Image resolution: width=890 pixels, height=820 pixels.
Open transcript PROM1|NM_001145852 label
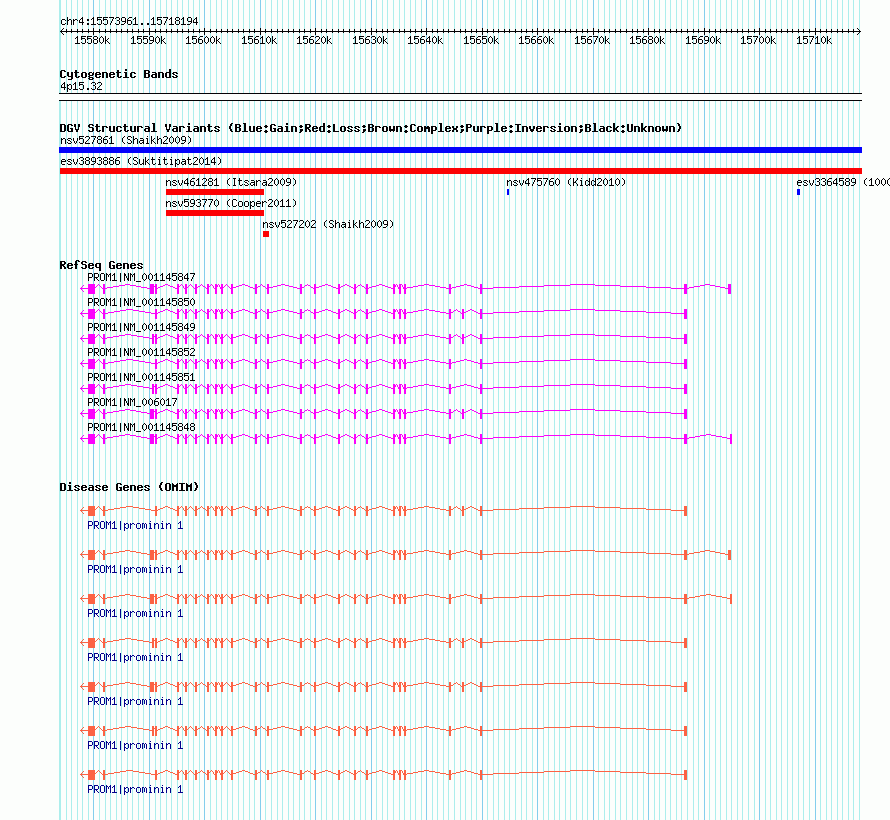point(141,352)
